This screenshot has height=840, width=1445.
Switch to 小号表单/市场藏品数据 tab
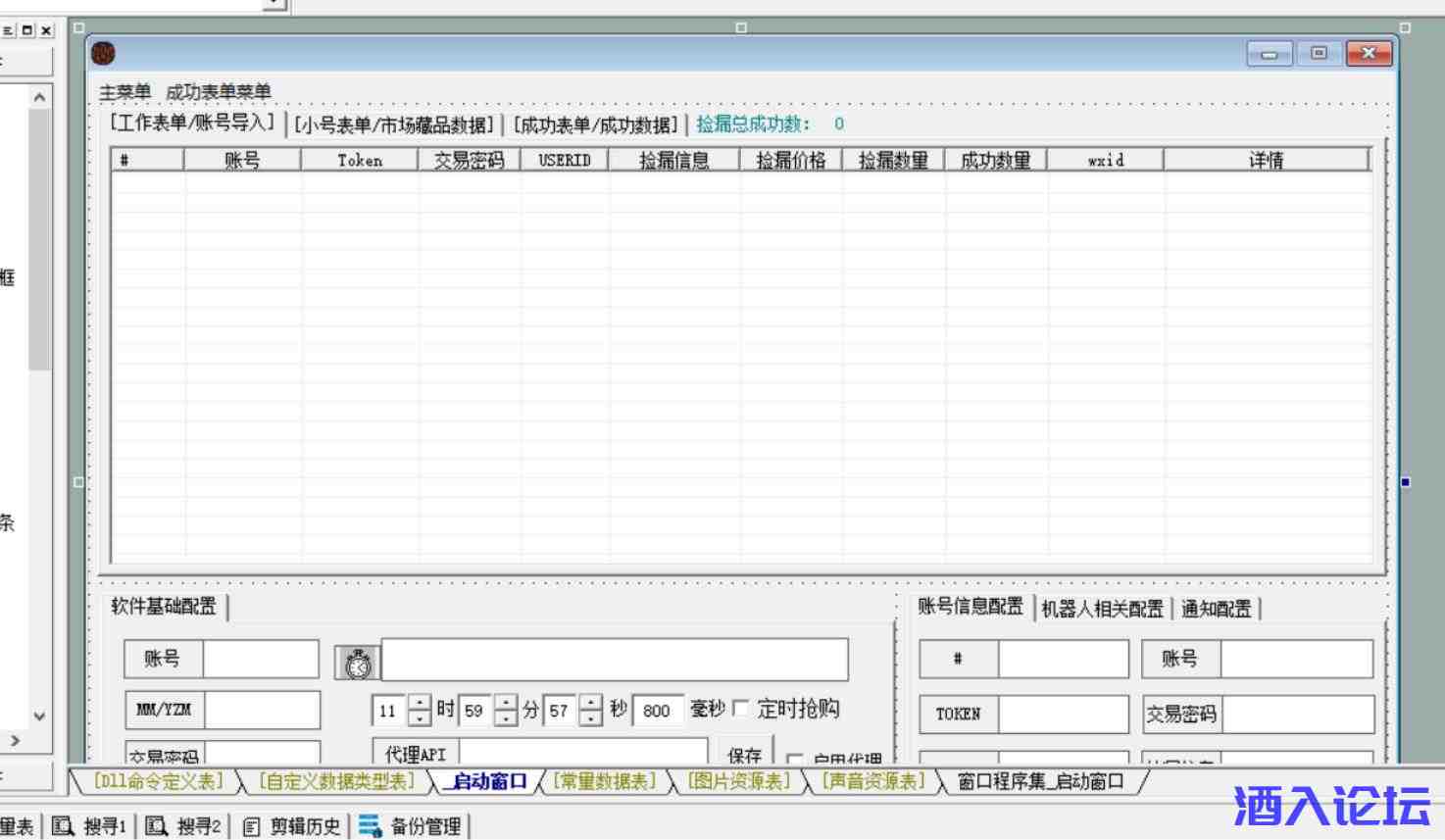coord(394,125)
